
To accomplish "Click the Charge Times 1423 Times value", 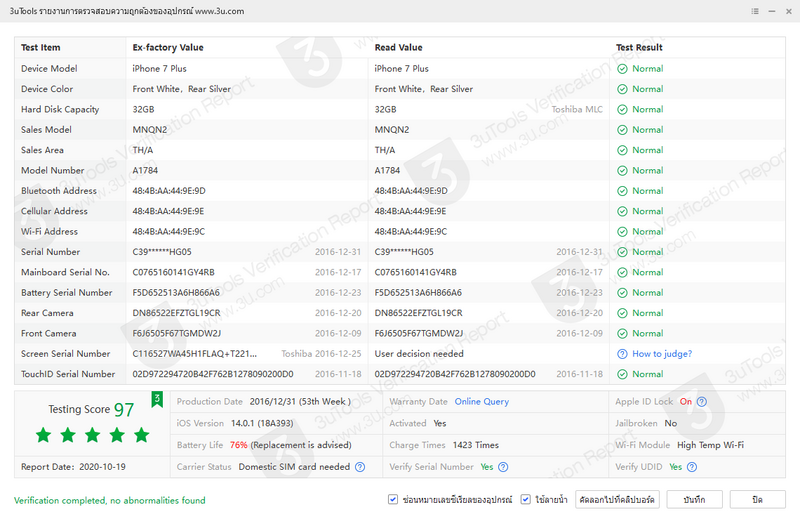I will (x=476, y=445).
